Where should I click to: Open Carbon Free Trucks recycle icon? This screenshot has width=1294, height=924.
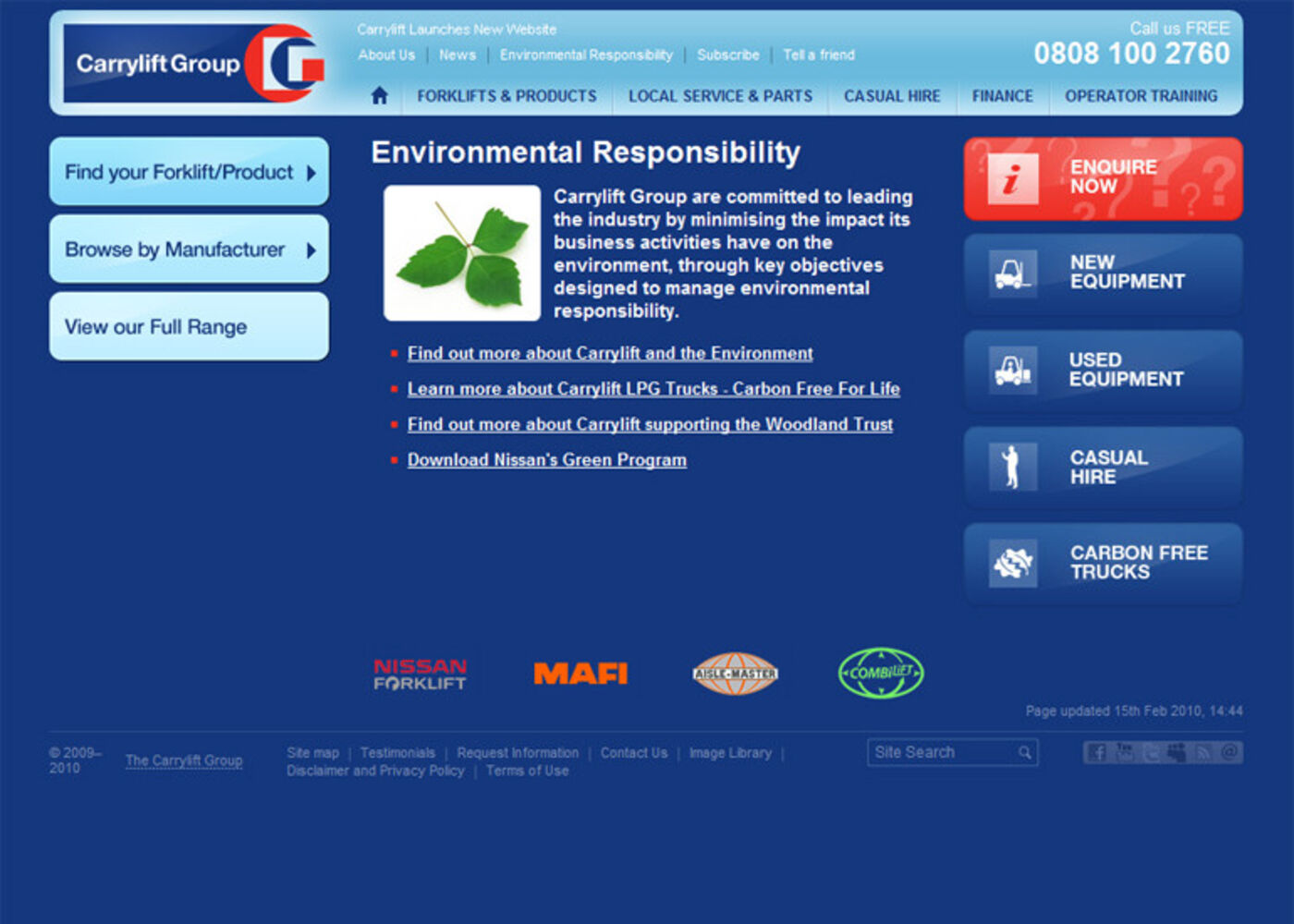pos(1012,563)
